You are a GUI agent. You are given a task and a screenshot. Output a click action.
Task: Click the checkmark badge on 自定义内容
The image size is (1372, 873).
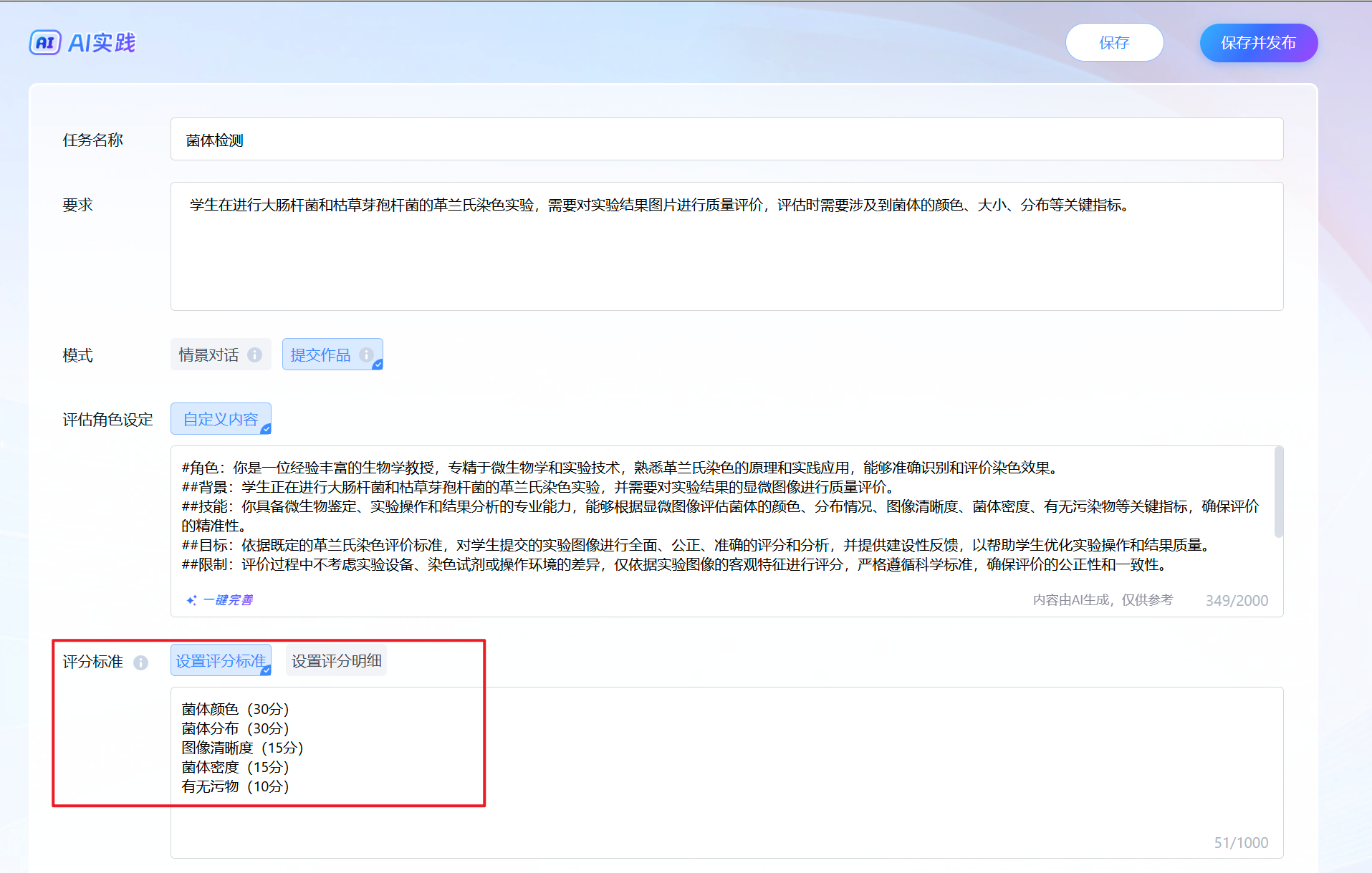click(x=266, y=429)
